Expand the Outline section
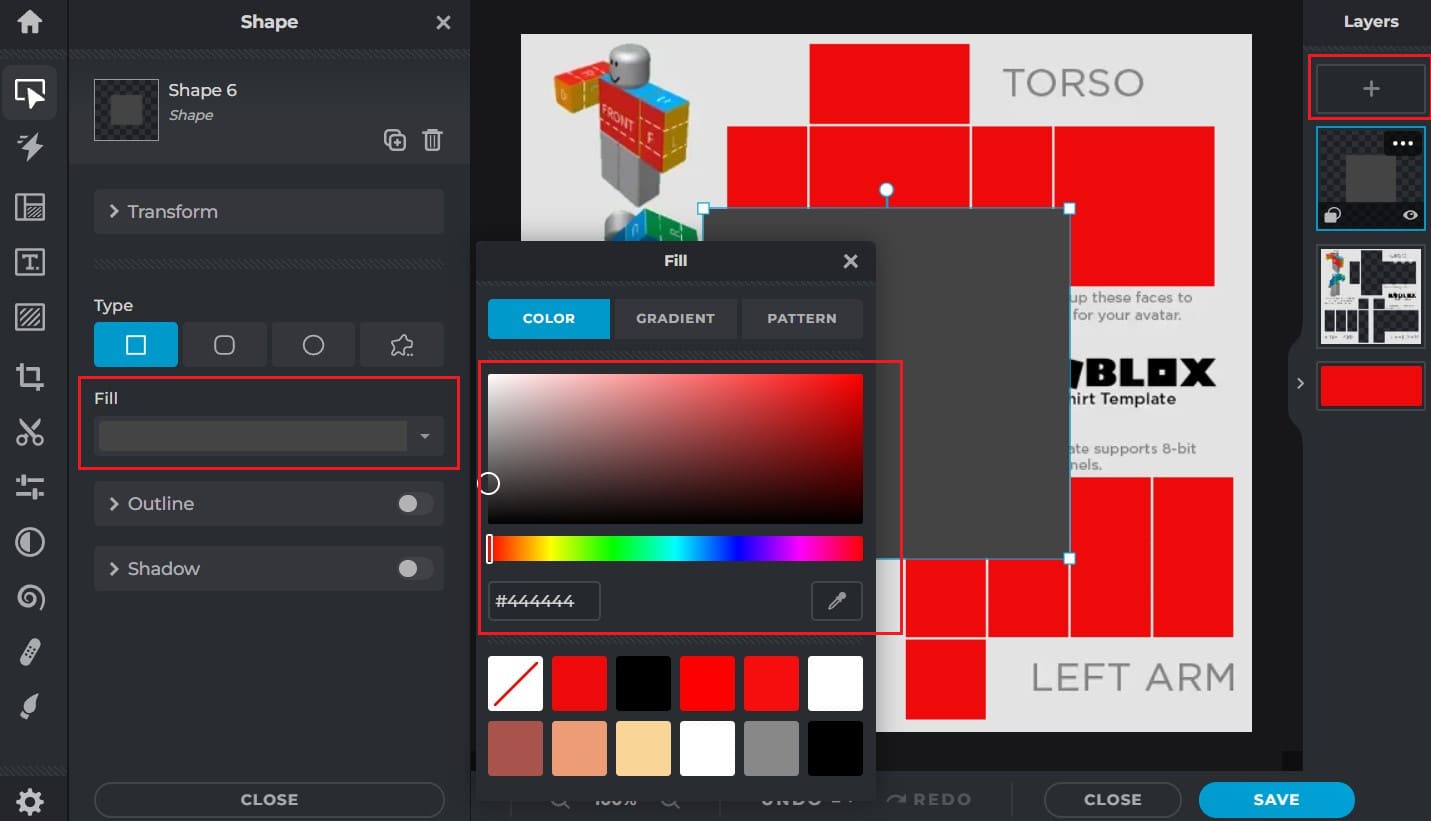The width and height of the screenshot is (1431, 821). (x=269, y=504)
